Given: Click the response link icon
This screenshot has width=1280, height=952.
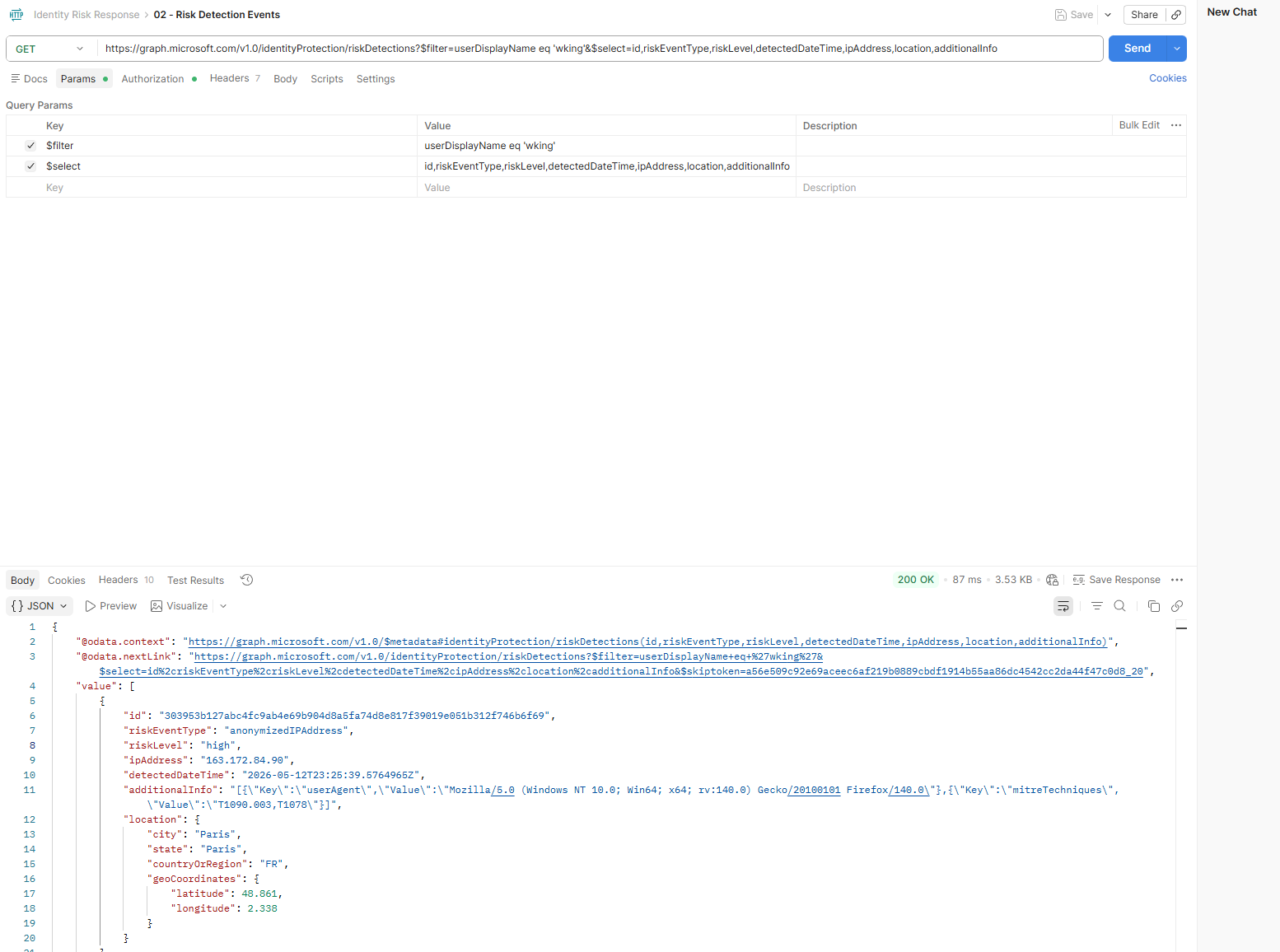Looking at the screenshot, I should 1177,606.
